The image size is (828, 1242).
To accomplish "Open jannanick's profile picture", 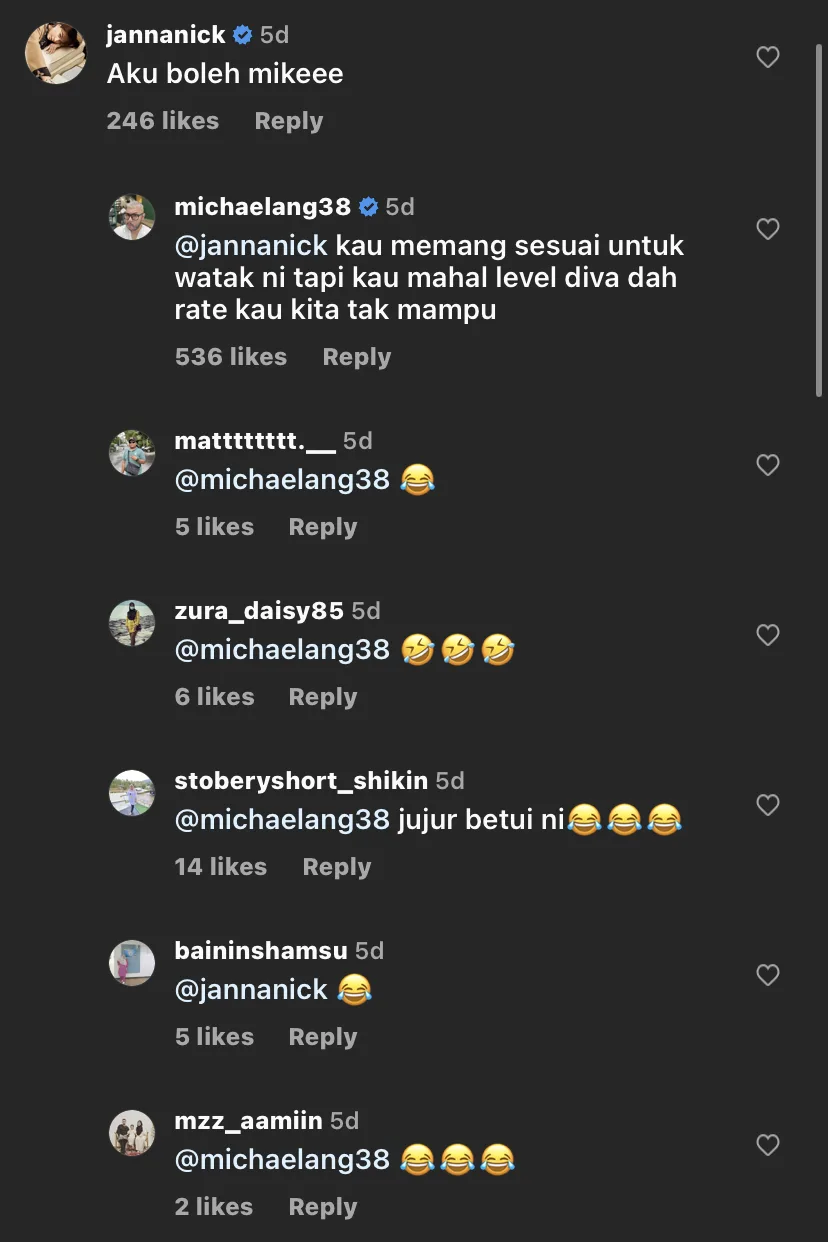I will pyautogui.click(x=55, y=53).
